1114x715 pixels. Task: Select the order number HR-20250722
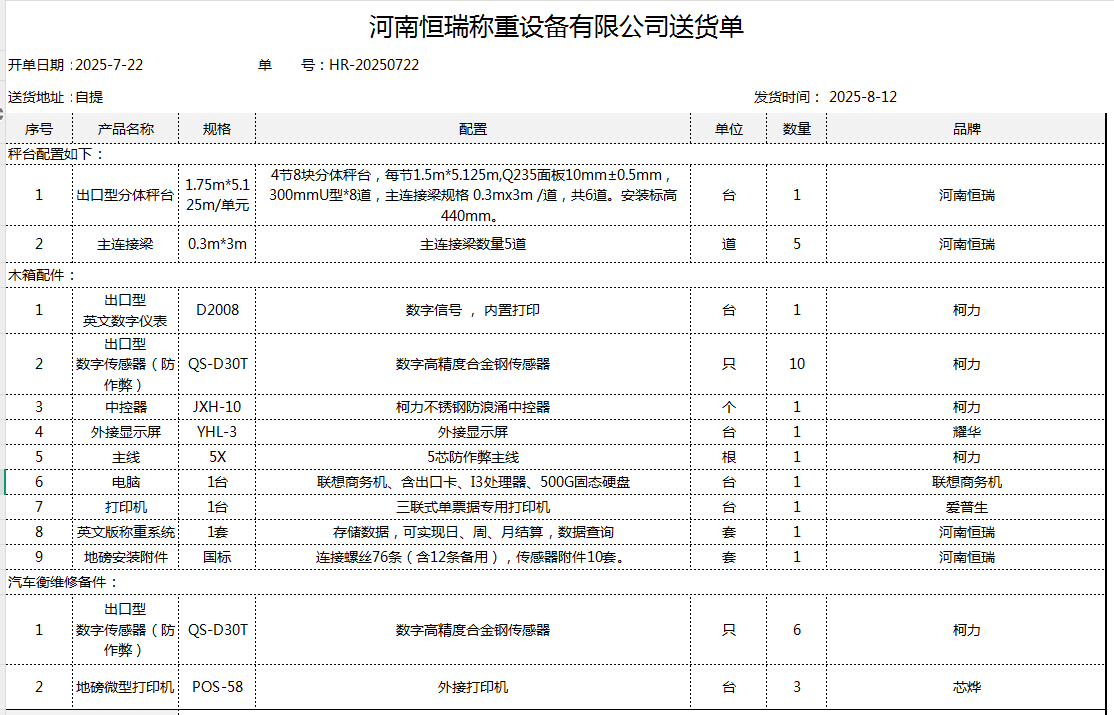point(374,65)
